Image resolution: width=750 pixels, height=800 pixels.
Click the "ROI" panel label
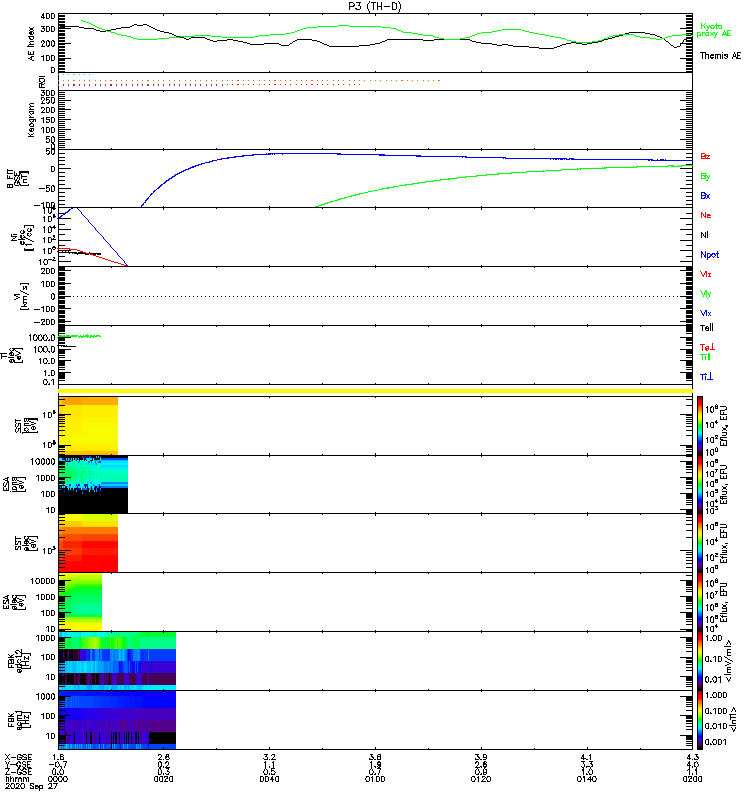[42, 82]
